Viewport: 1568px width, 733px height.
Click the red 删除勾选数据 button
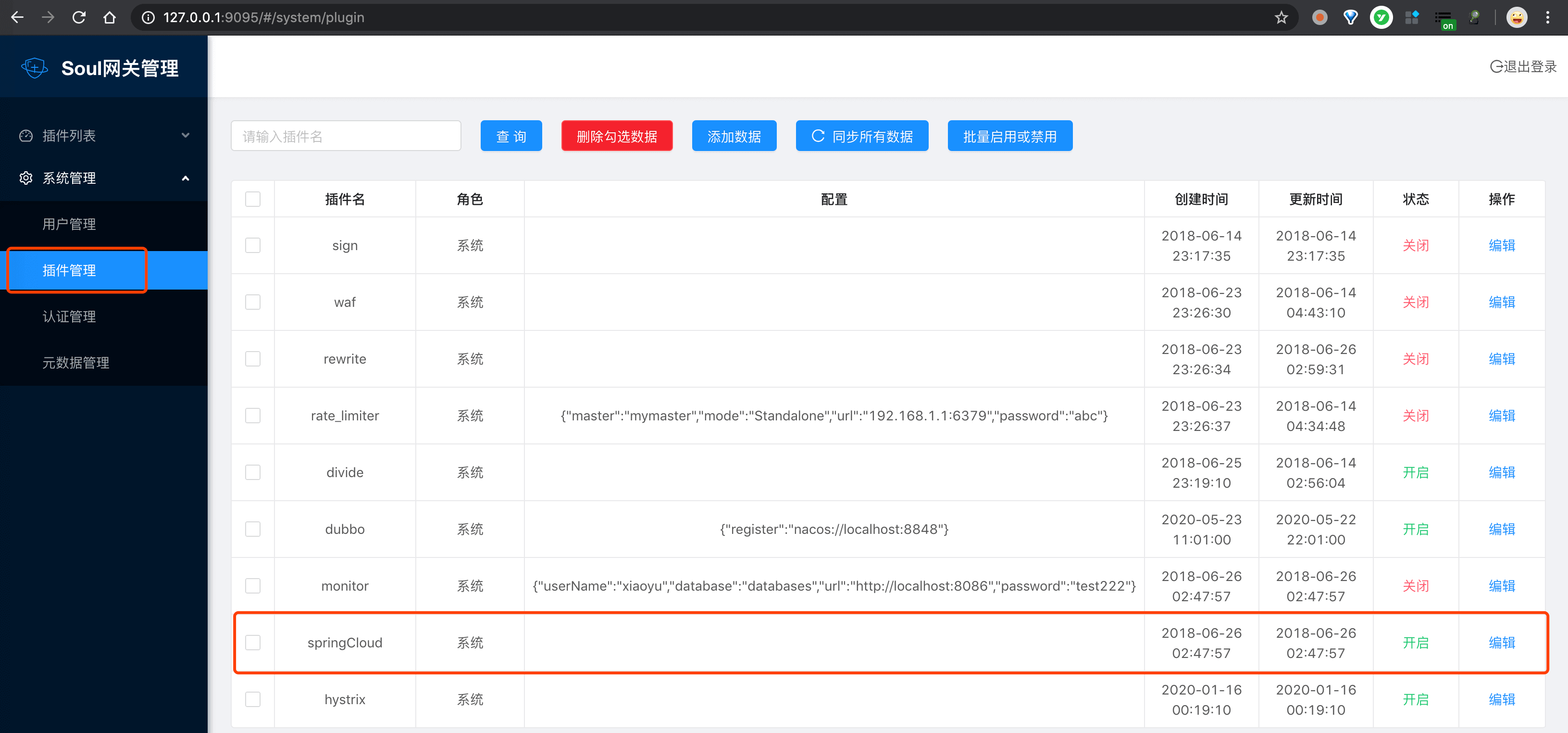(x=616, y=137)
